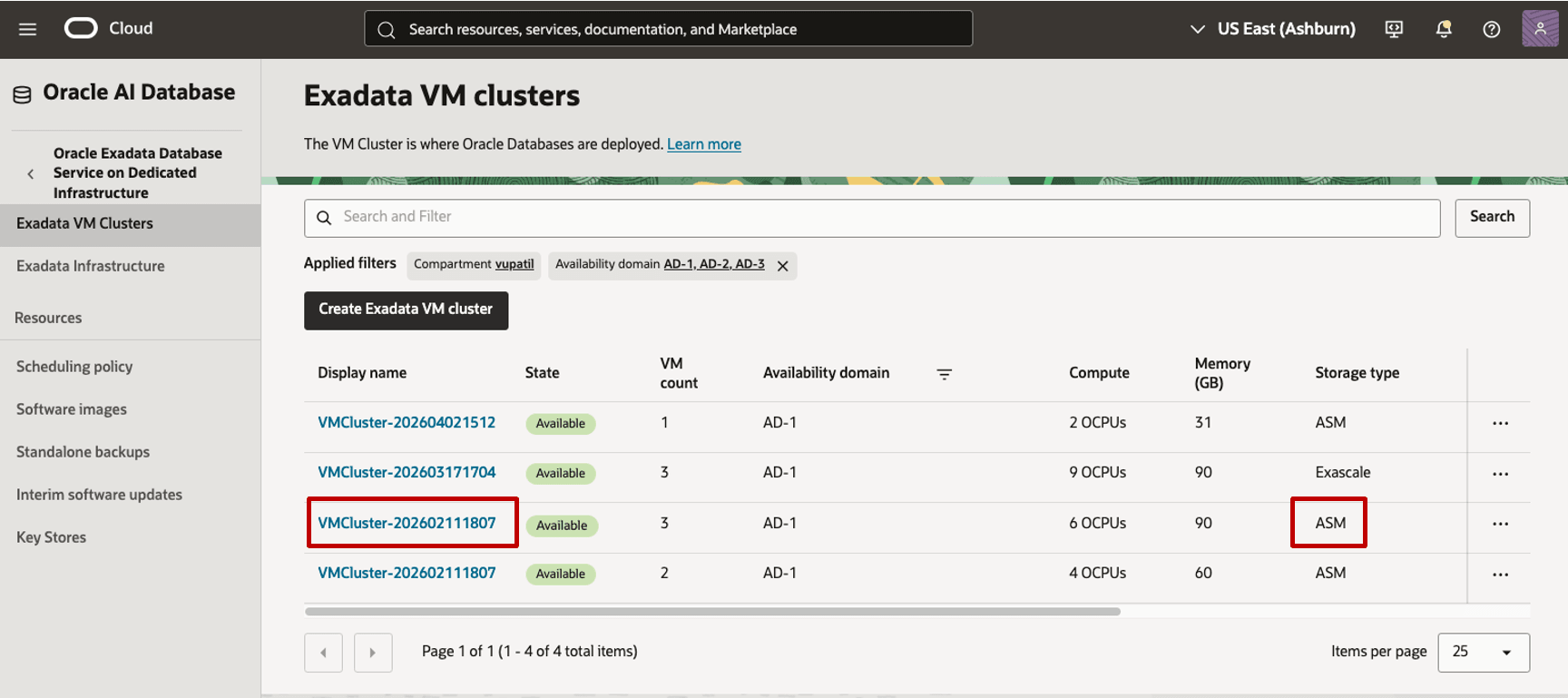The width and height of the screenshot is (1568, 698).
Task: Click the State column header
Action: [x=542, y=373]
